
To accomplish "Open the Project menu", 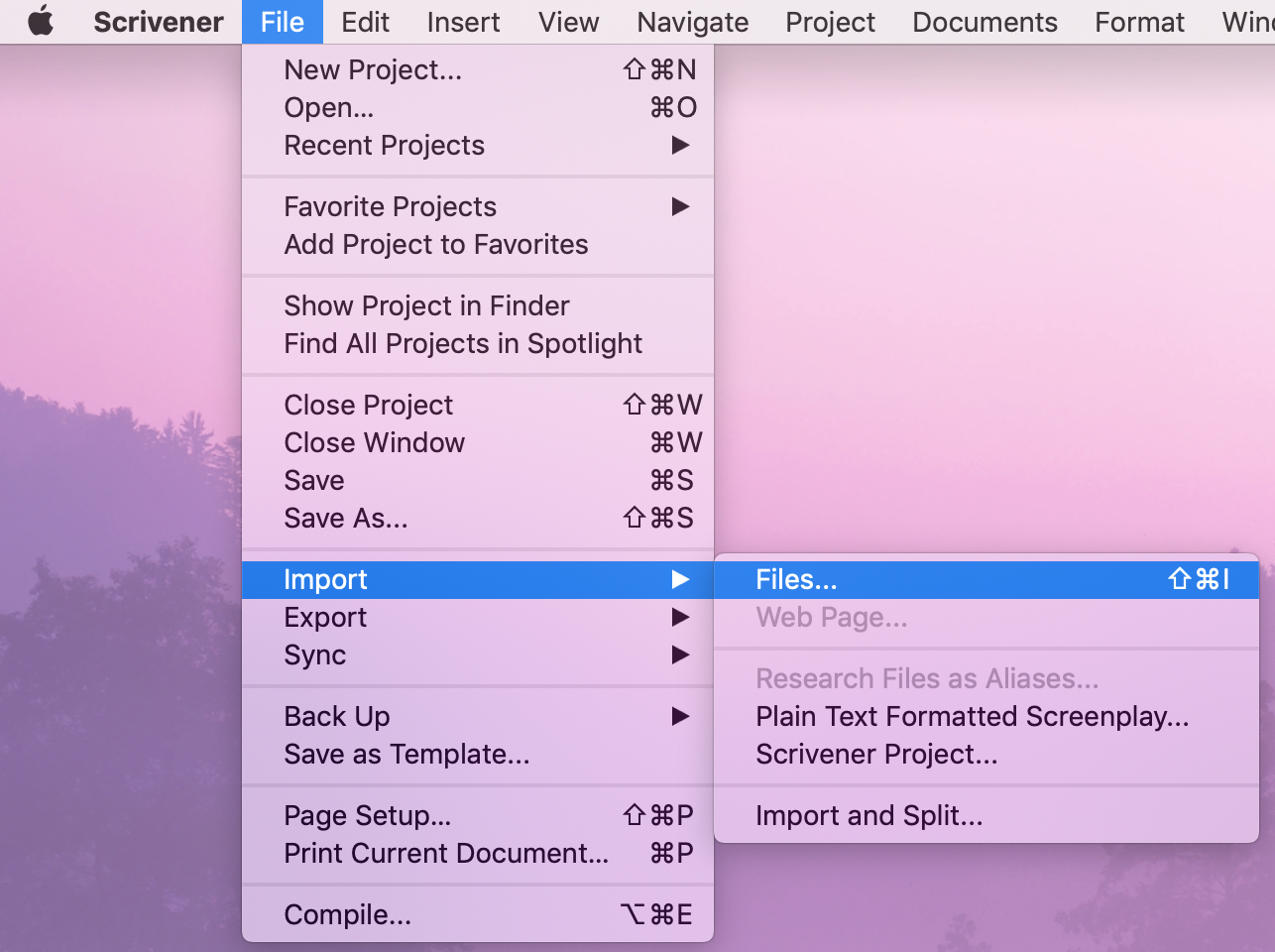I will click(831, 22).
